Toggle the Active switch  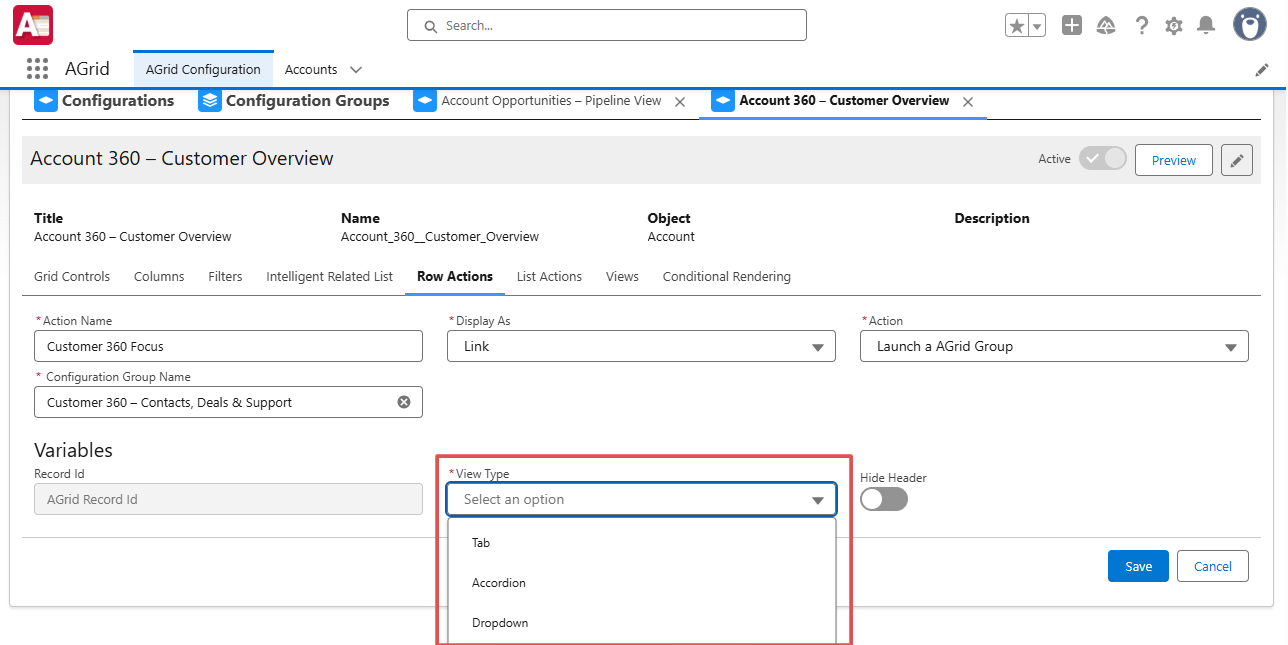[x=1103, y=159]
